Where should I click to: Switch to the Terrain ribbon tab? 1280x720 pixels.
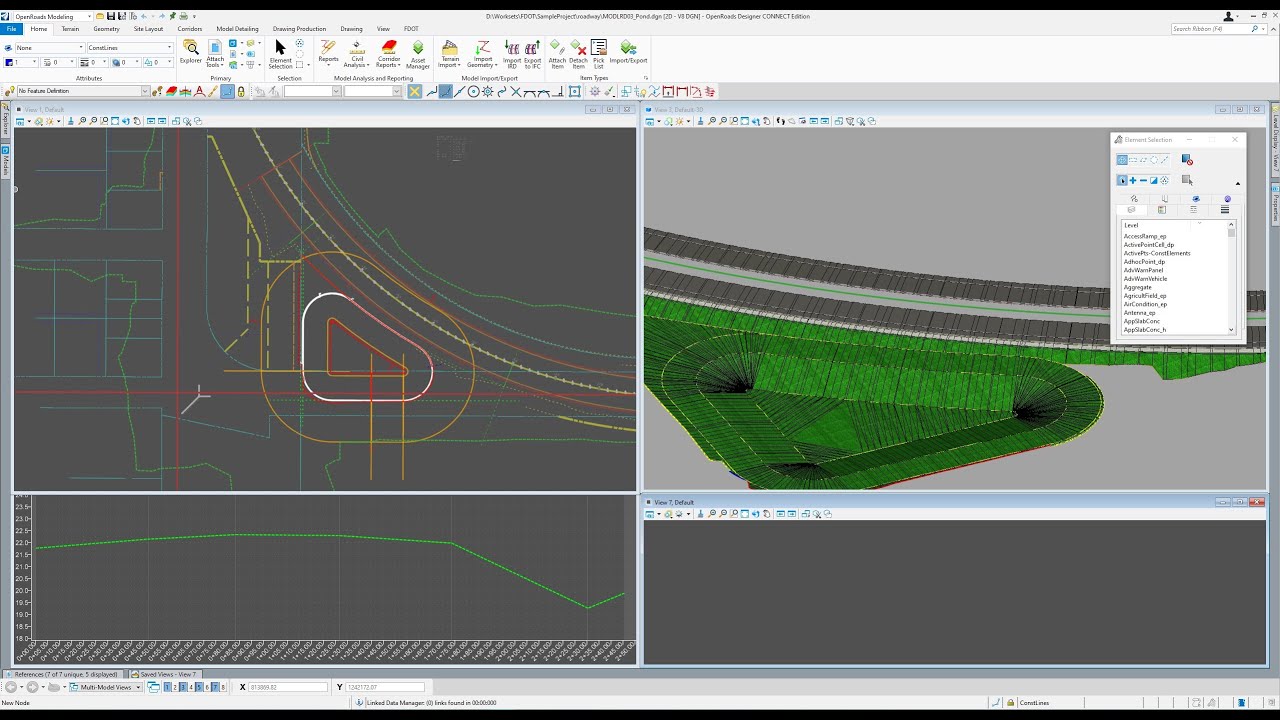[70, 29]
